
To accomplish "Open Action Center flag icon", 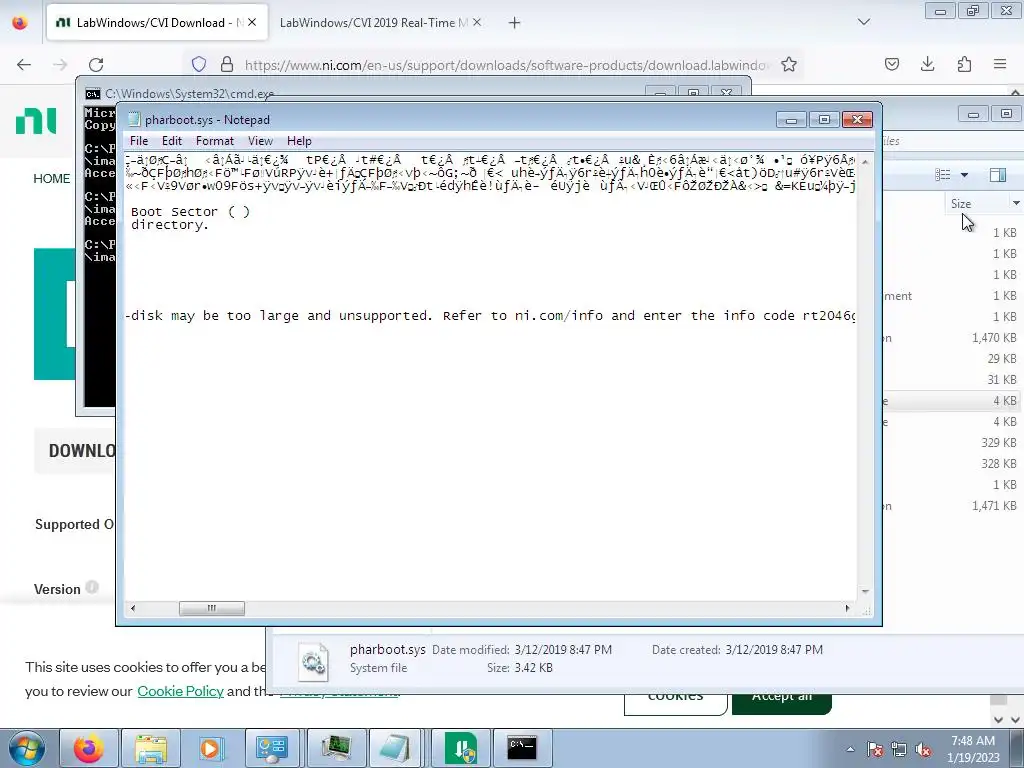I will (875, 749).
